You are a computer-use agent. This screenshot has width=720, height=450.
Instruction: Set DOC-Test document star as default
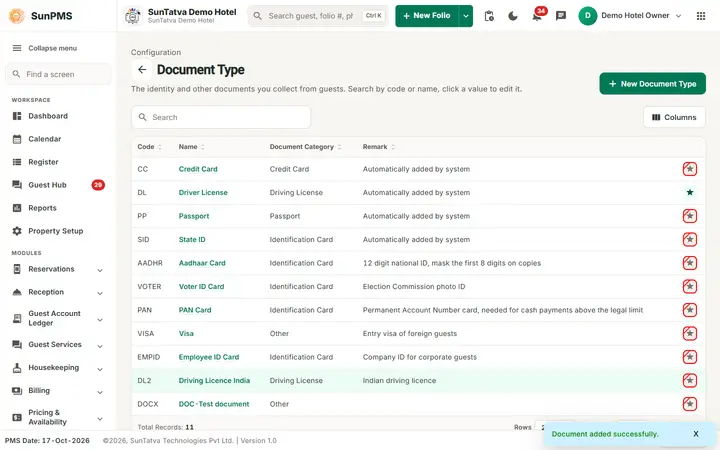pos(690,404)
